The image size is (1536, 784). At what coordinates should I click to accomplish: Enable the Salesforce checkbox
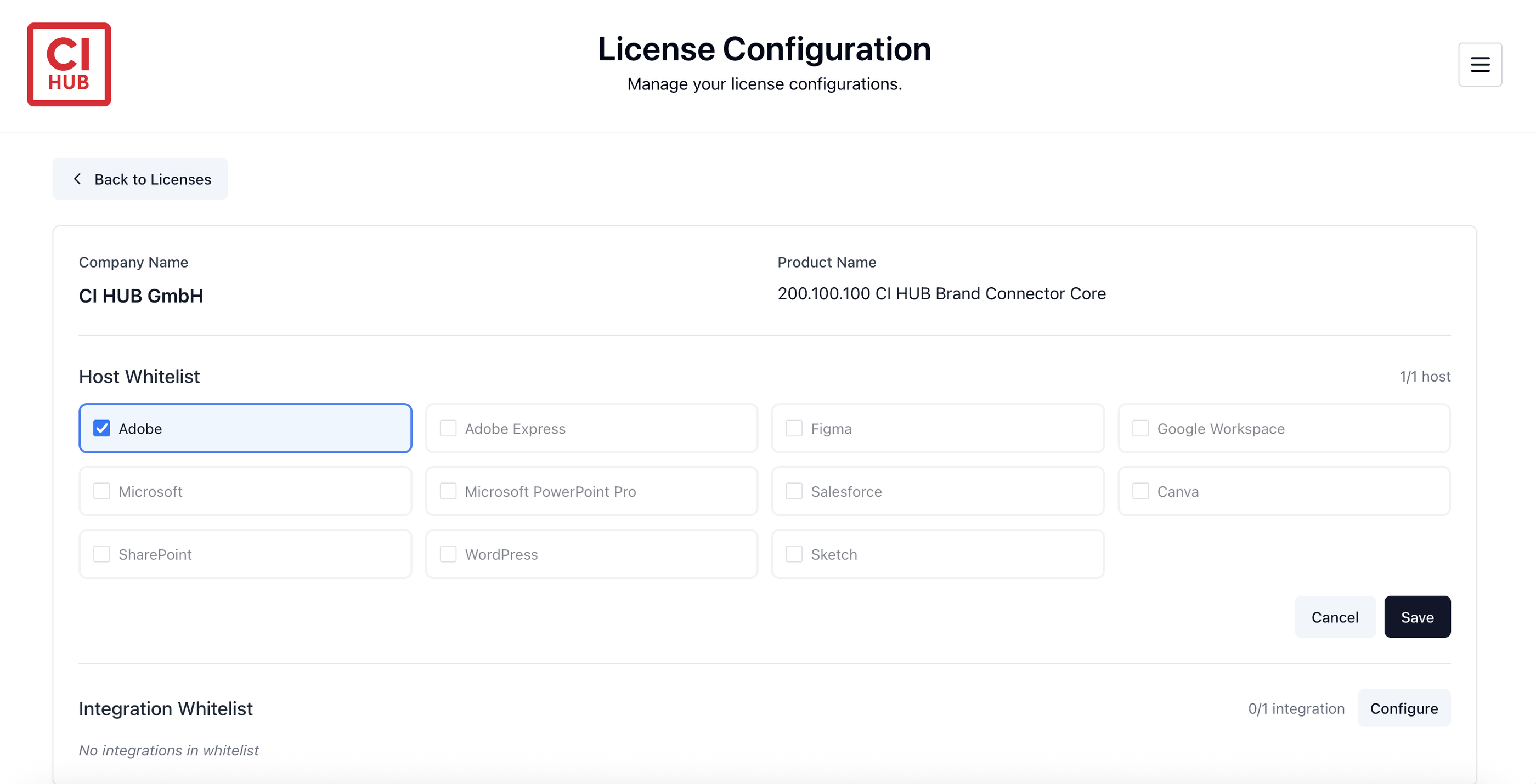tap(794, 491)
